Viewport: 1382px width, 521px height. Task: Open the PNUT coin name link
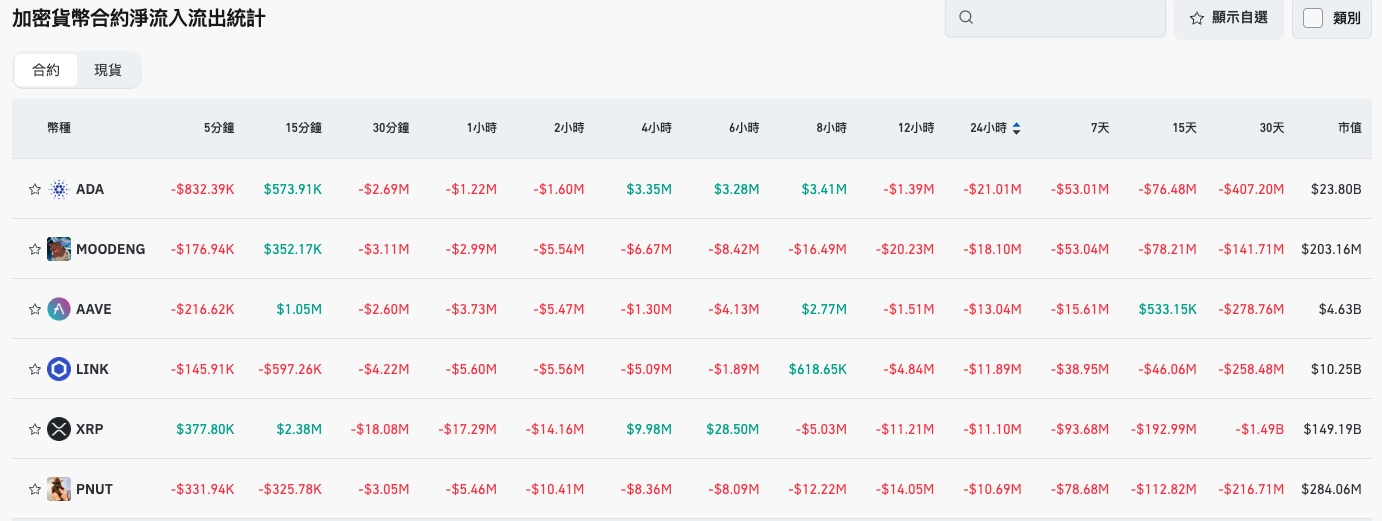click(94, 489)
